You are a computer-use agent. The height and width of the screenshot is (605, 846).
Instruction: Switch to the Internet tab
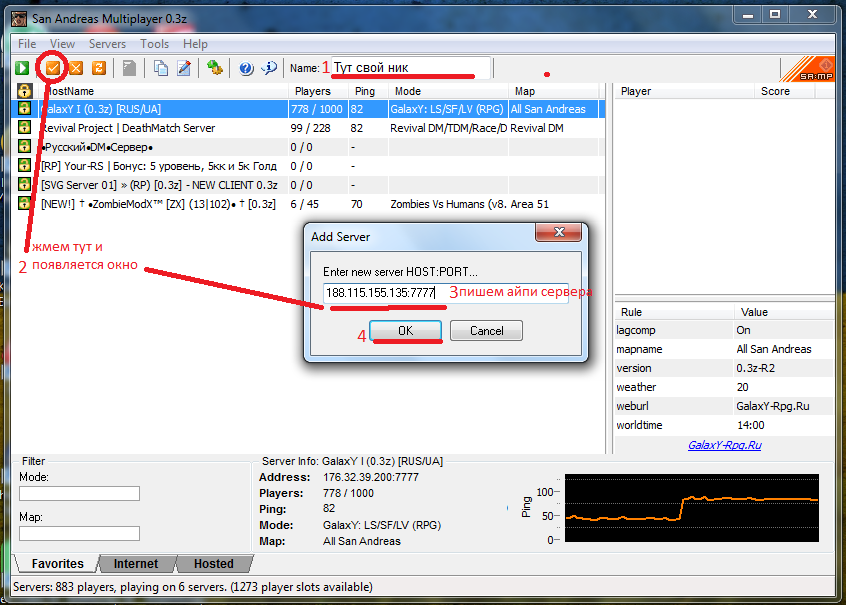(x=136, y=563)
